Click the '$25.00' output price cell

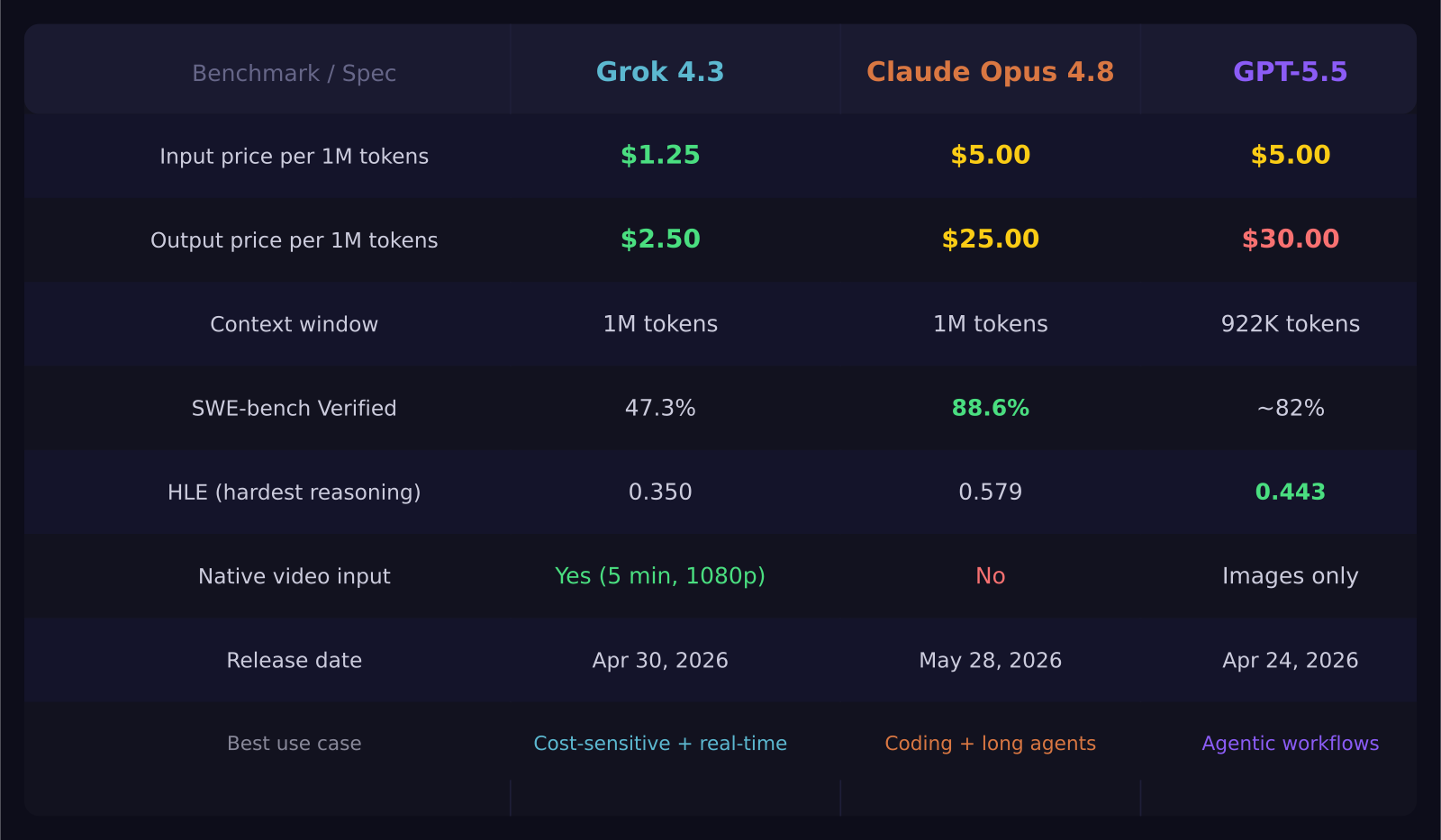pyautogui.click(x=990, y=239)
